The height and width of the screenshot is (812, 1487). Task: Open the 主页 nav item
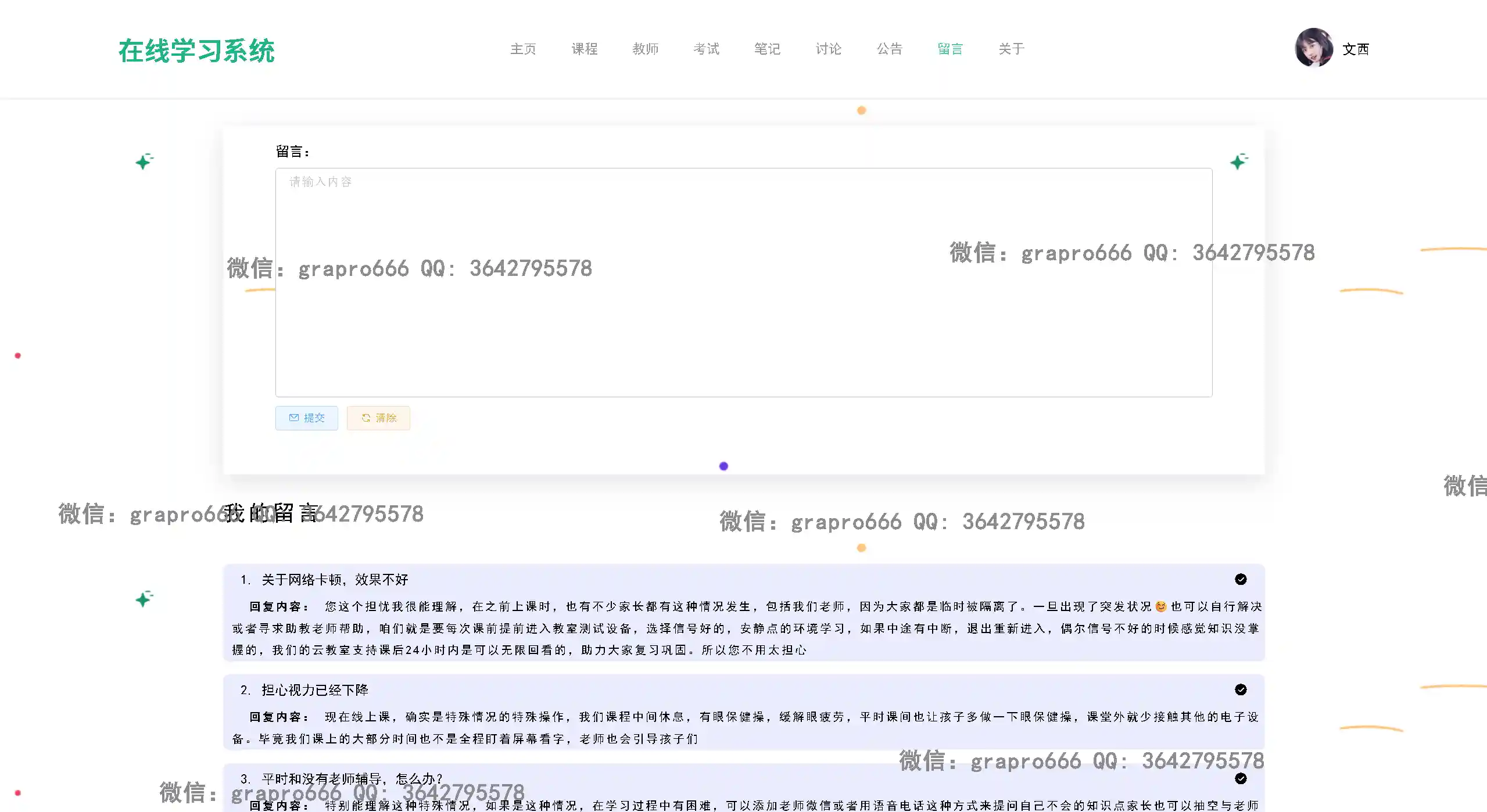[x=523, y=49]
